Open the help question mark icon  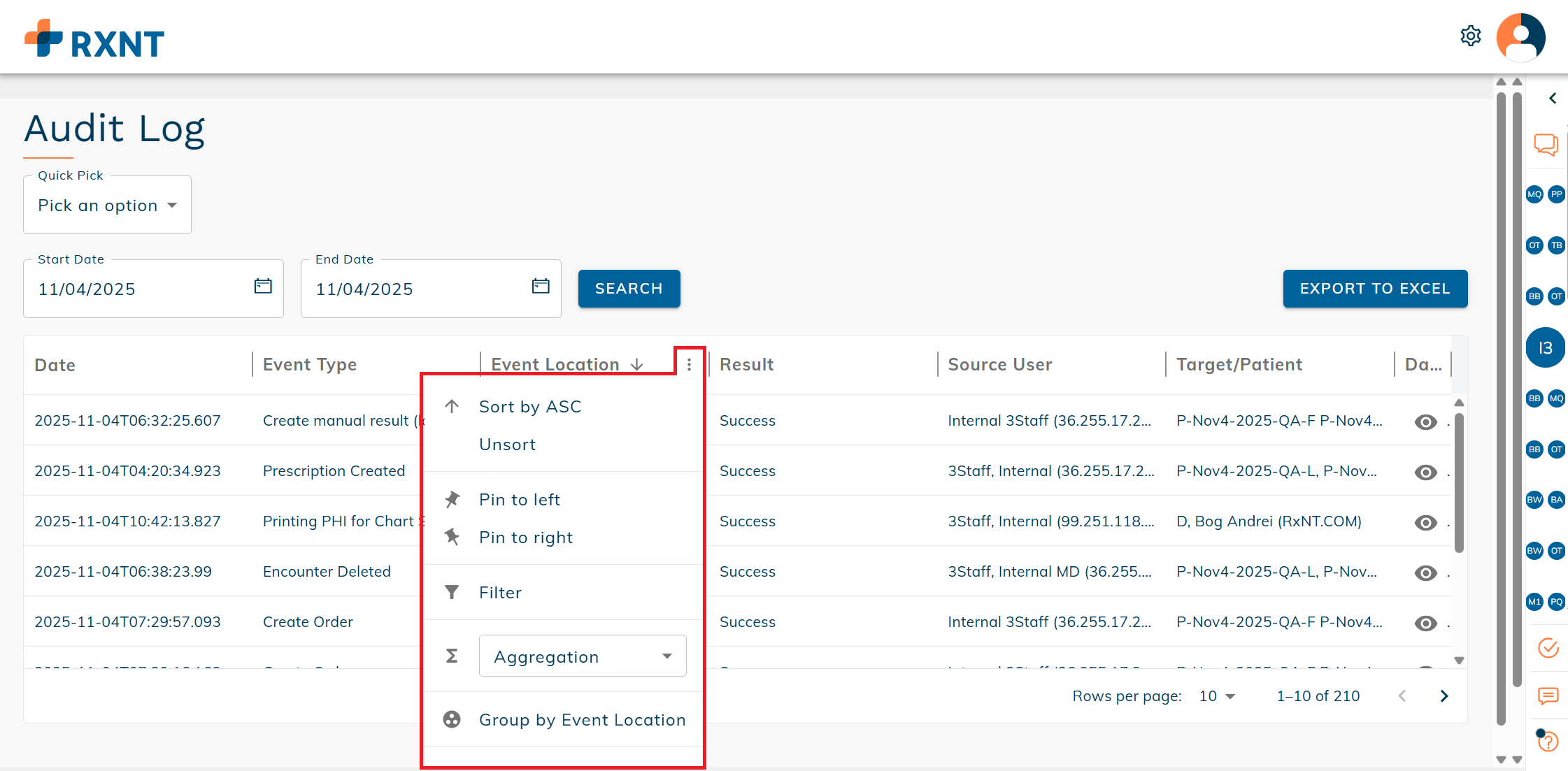pos(1548,741)
